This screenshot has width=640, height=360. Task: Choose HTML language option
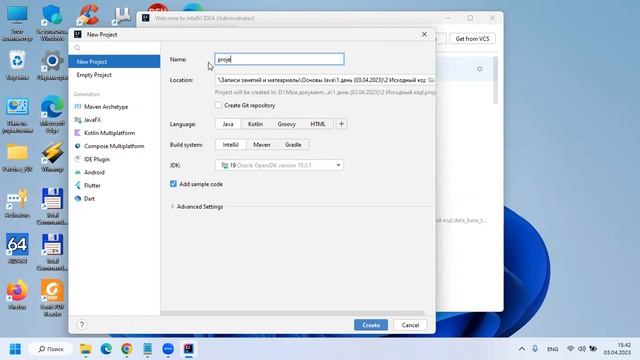click(x=318, y=124)
